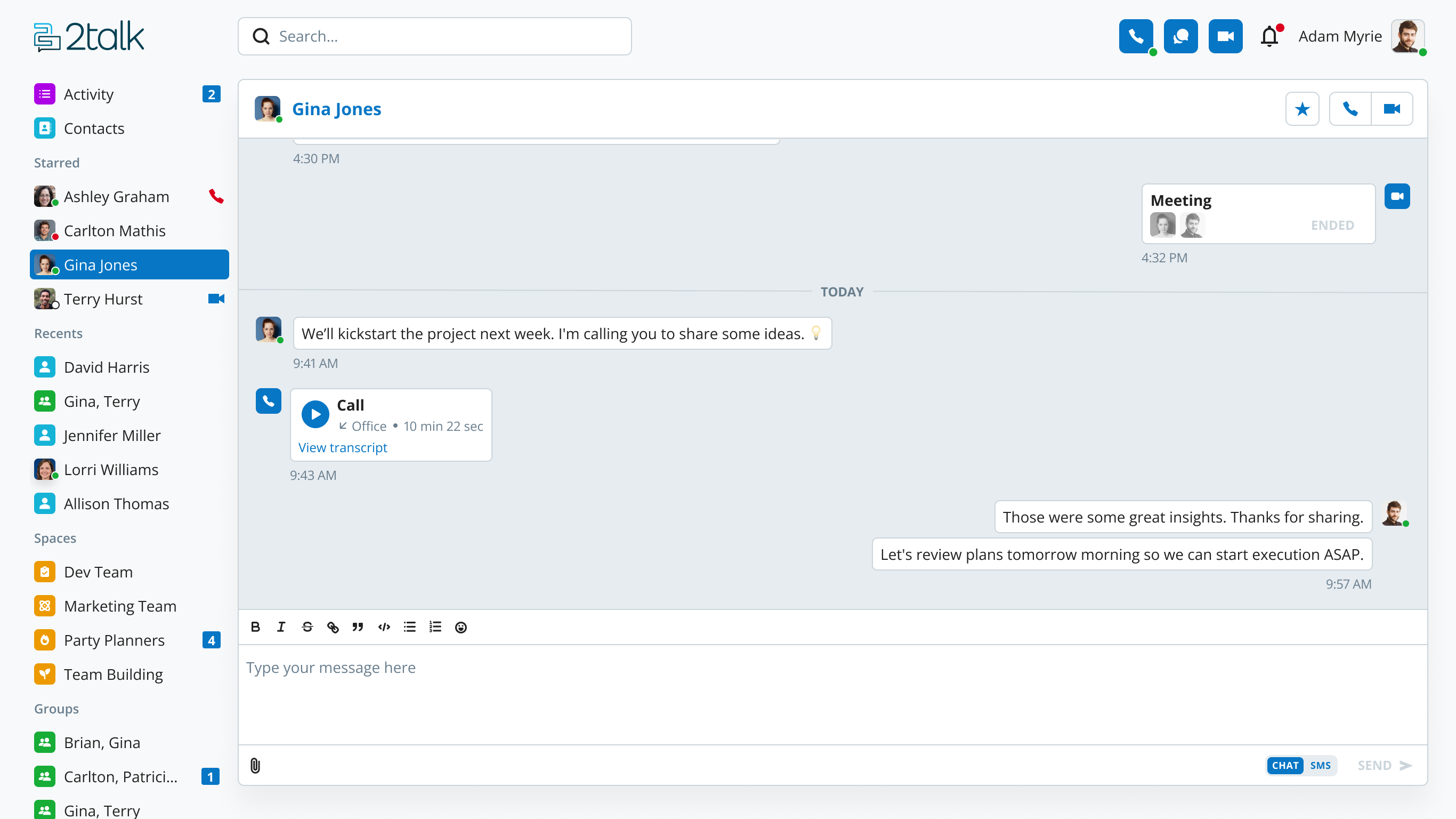Open the Activity section

pos(129,94)
